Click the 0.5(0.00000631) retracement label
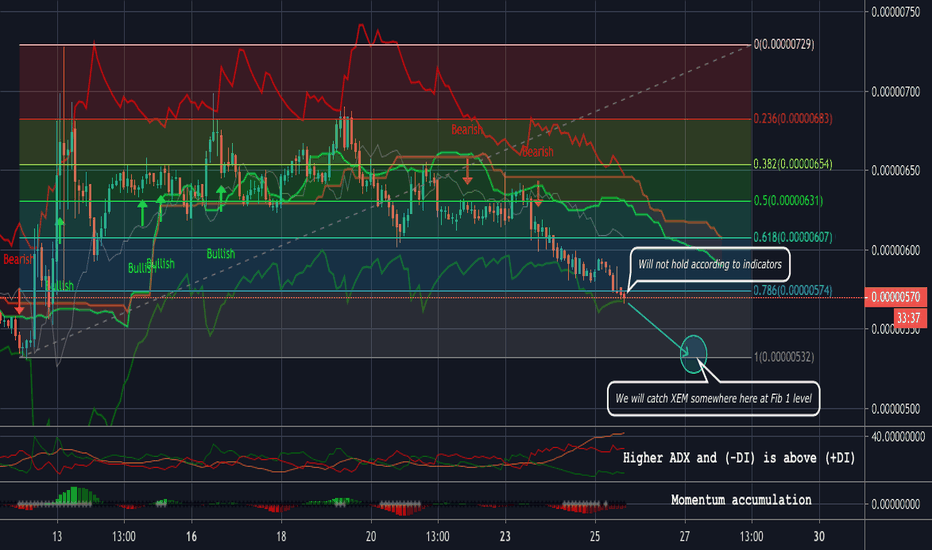 point(788,200)
